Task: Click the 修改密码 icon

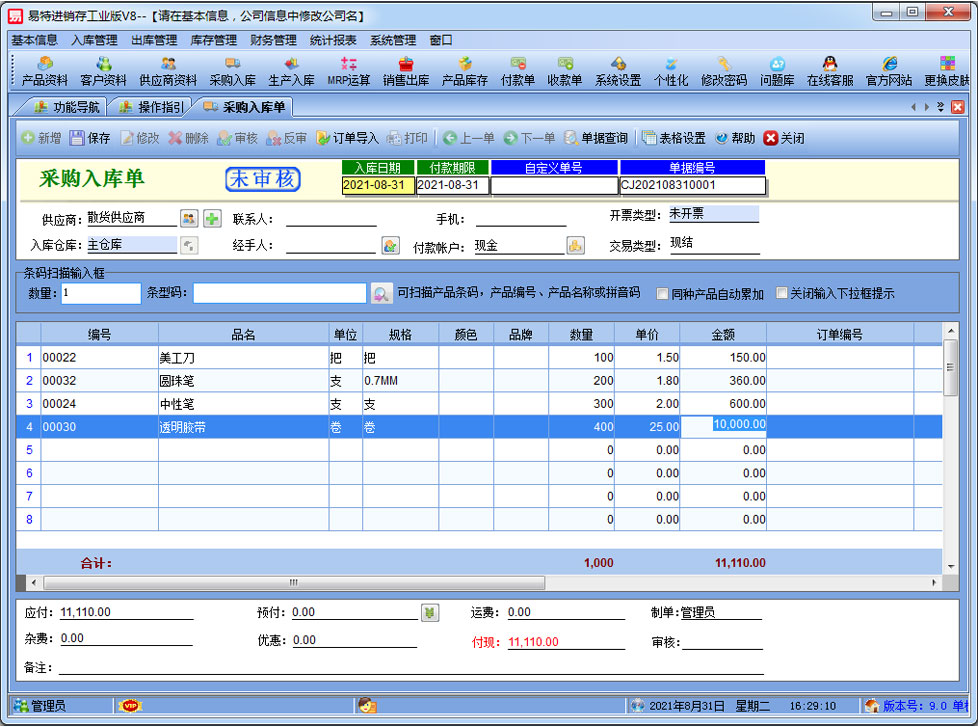Action: pos(723,71)
